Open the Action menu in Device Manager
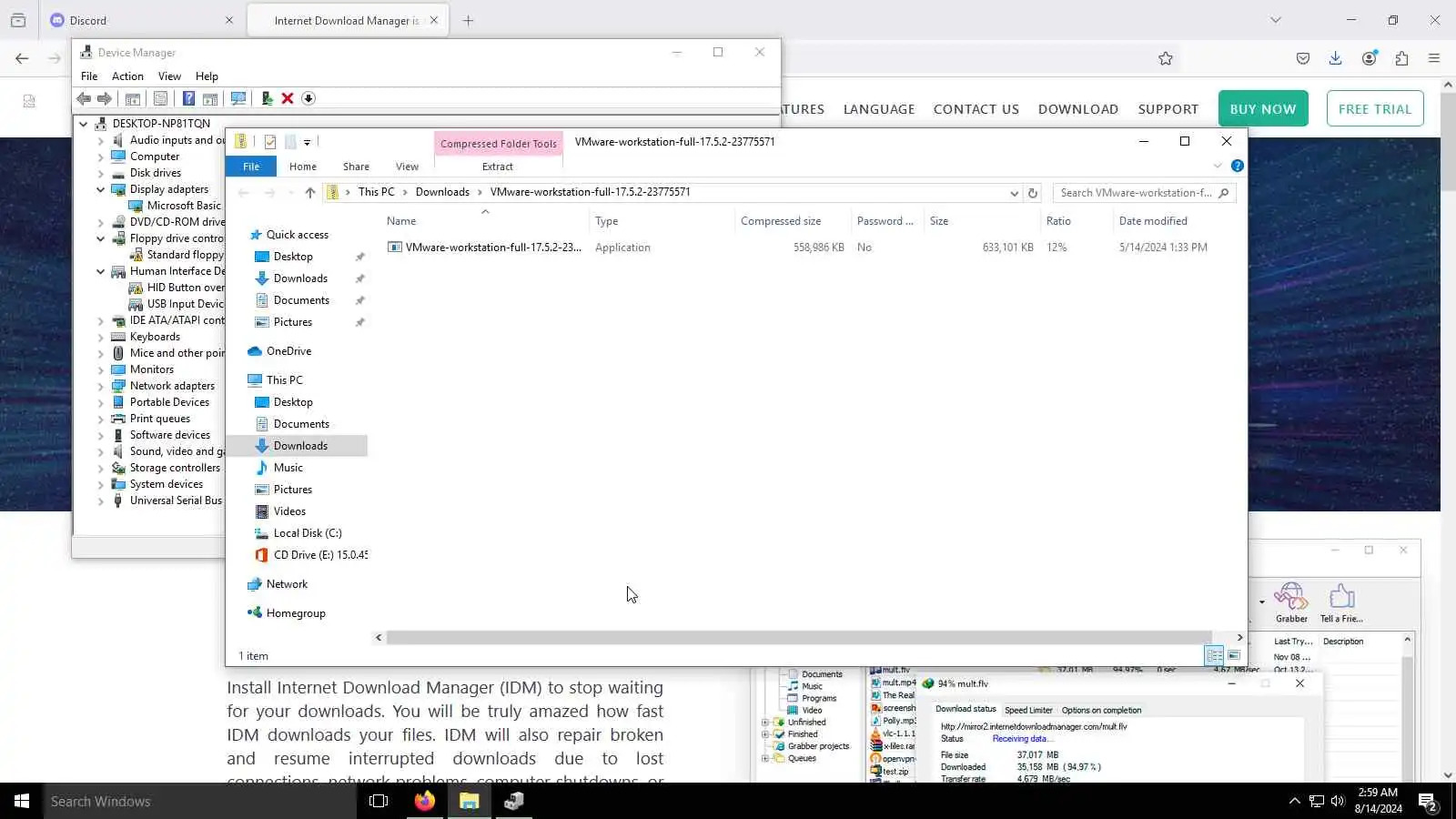 [127, 76]
